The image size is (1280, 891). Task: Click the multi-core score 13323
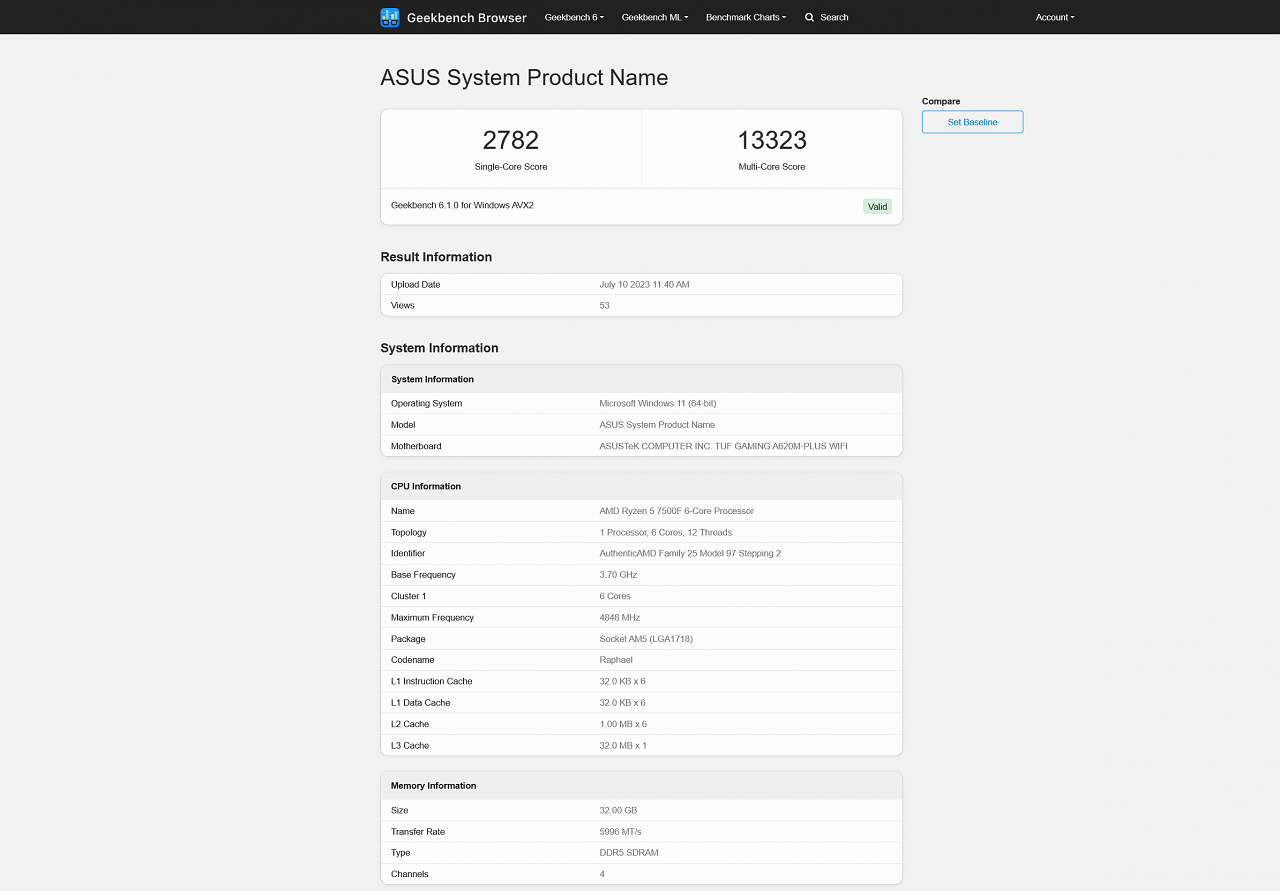(772, 140)
